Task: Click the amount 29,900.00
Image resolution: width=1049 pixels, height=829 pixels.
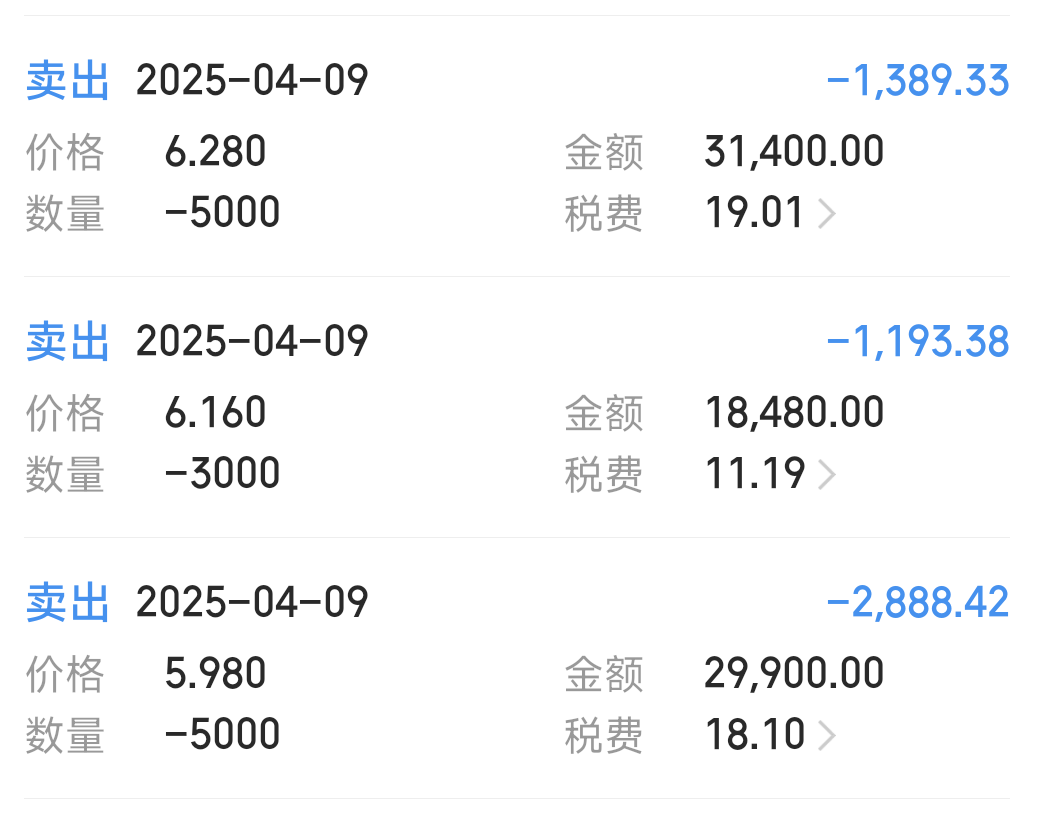Action: tap(794, 674)
